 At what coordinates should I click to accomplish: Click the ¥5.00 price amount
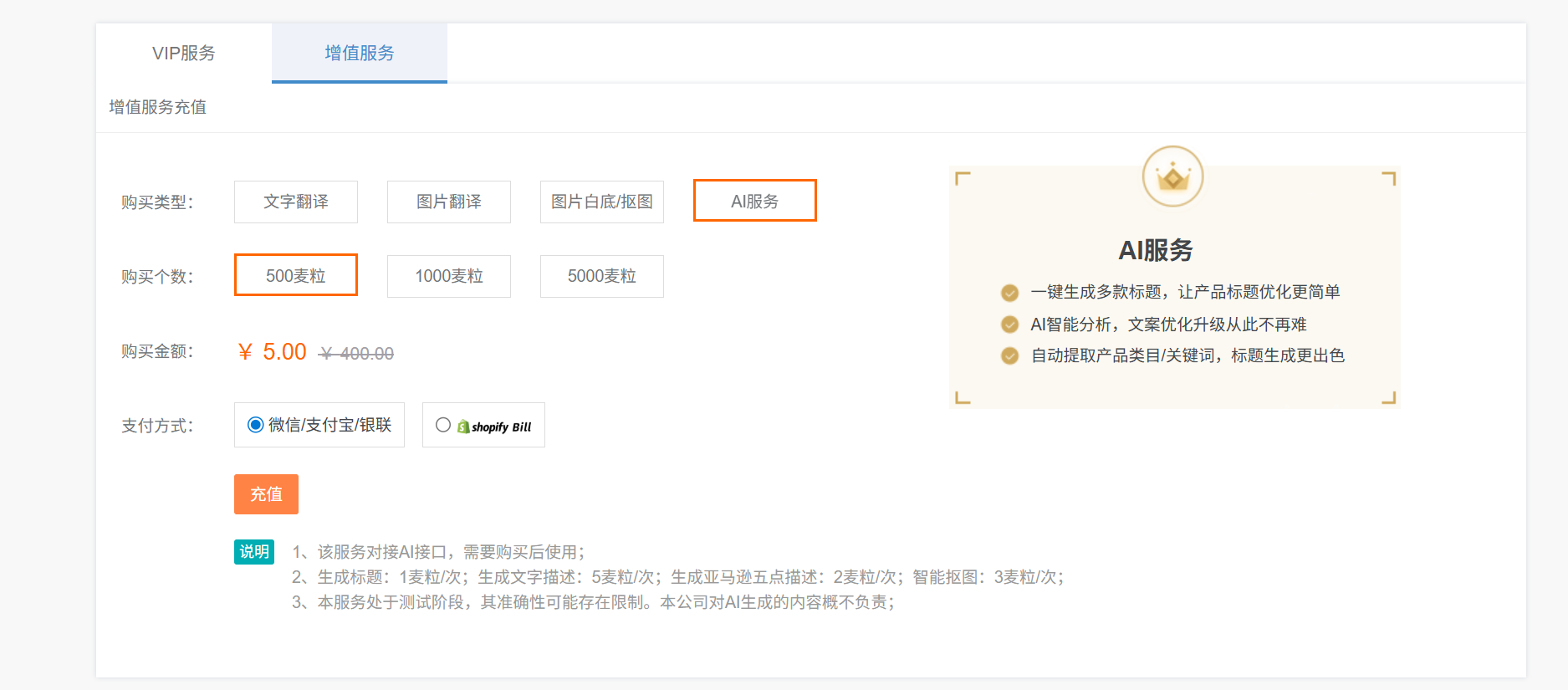coord(273,352)
